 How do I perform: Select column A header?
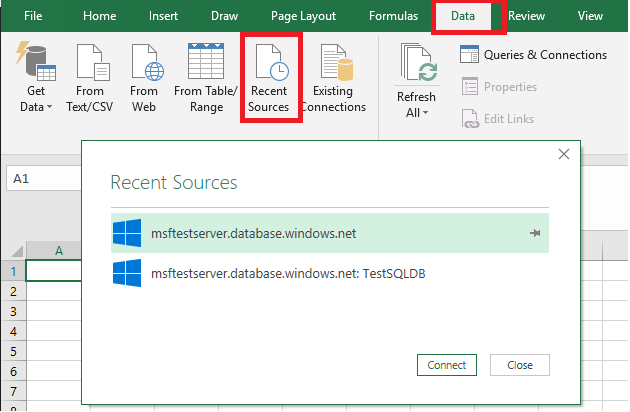click(x=54, y=250)
